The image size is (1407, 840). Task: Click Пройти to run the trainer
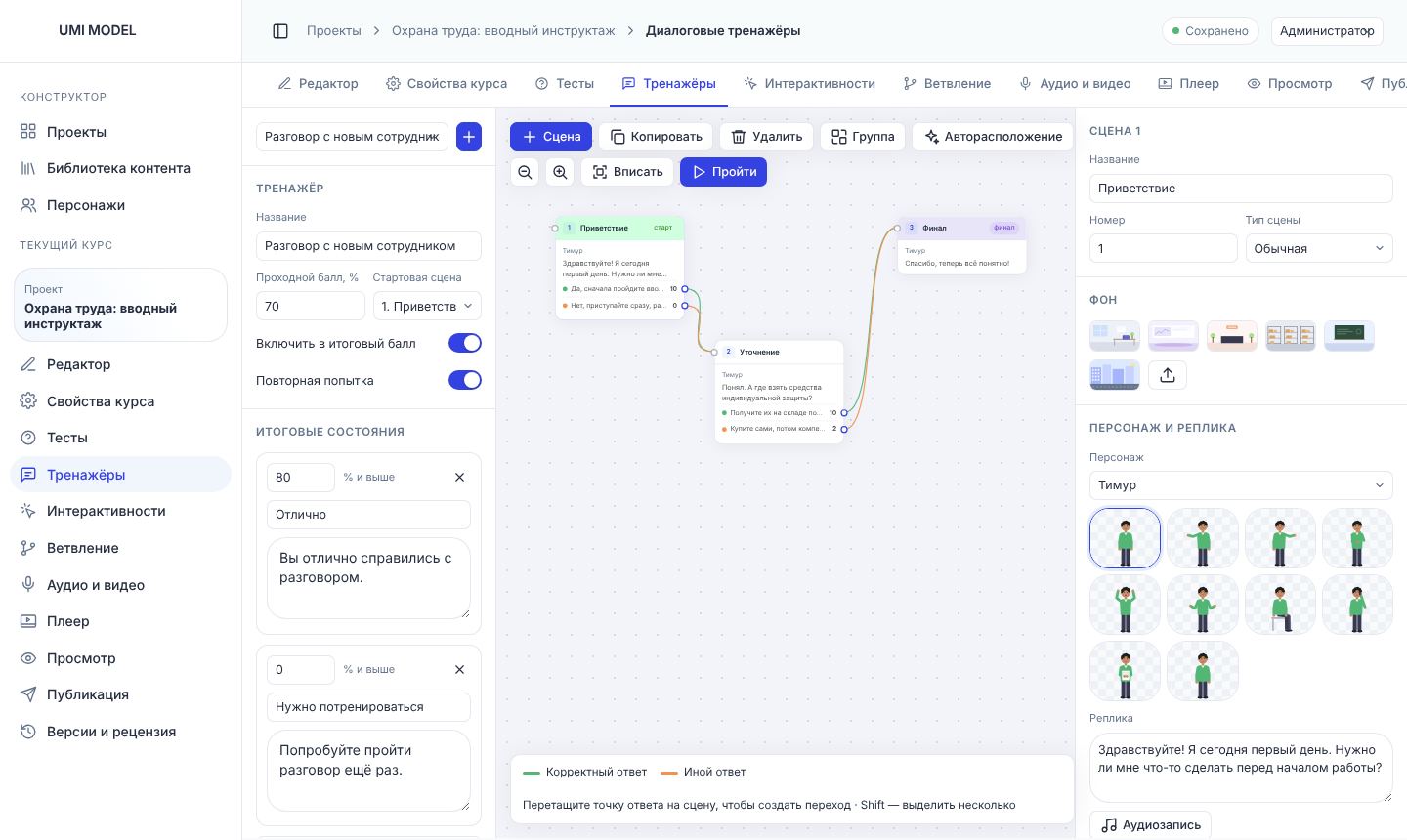724,172
